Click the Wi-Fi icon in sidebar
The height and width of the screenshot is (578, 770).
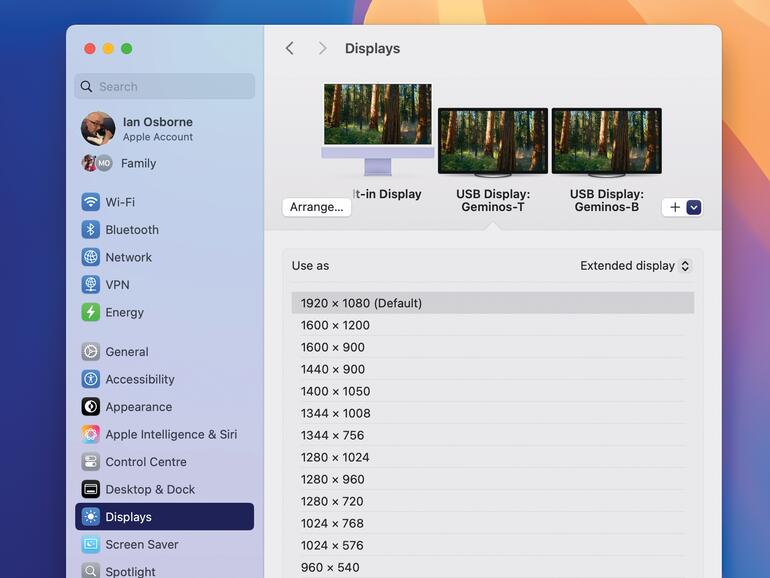pos(91,202)
